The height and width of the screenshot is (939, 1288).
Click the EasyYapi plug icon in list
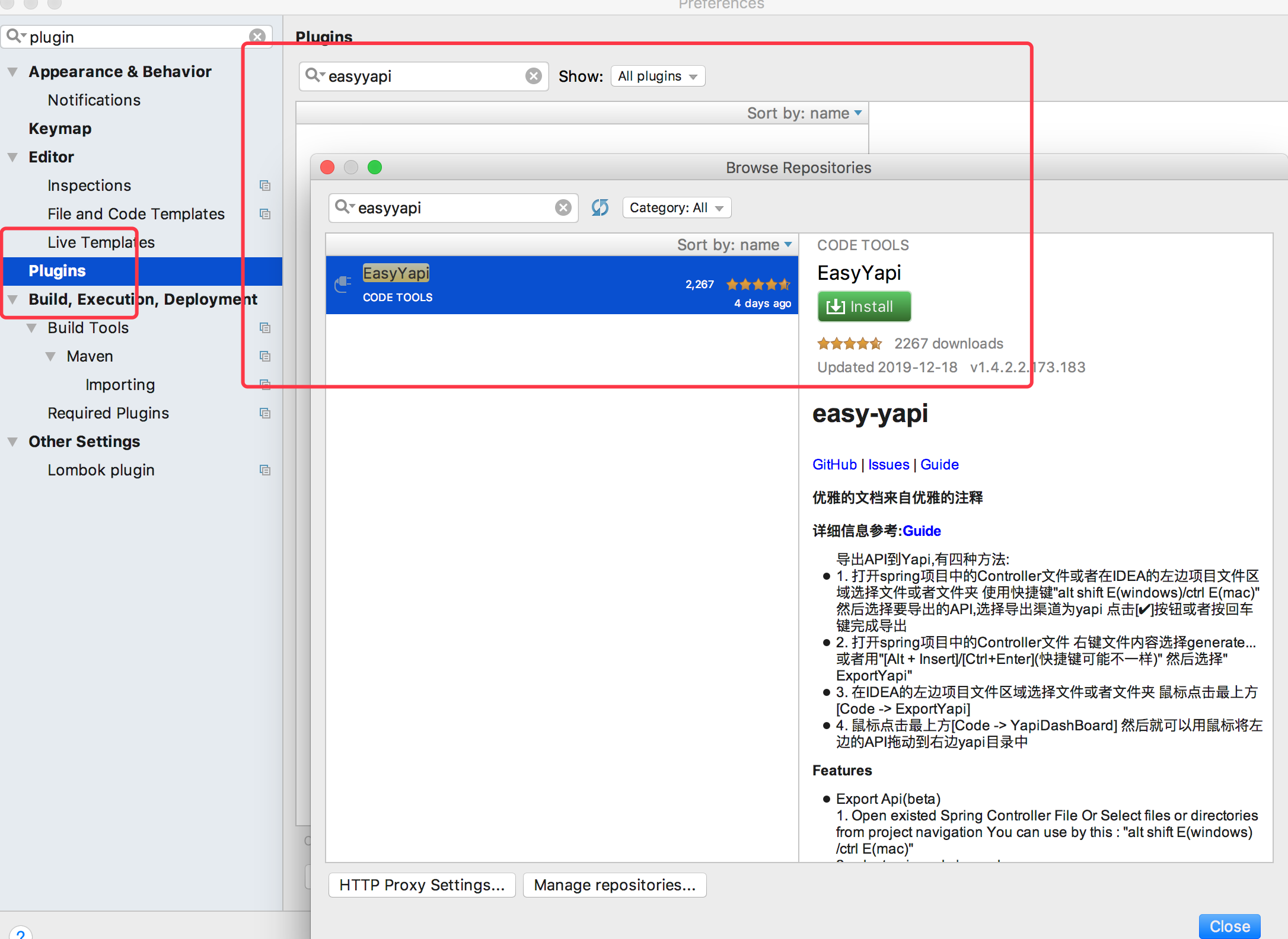[343, 285]
